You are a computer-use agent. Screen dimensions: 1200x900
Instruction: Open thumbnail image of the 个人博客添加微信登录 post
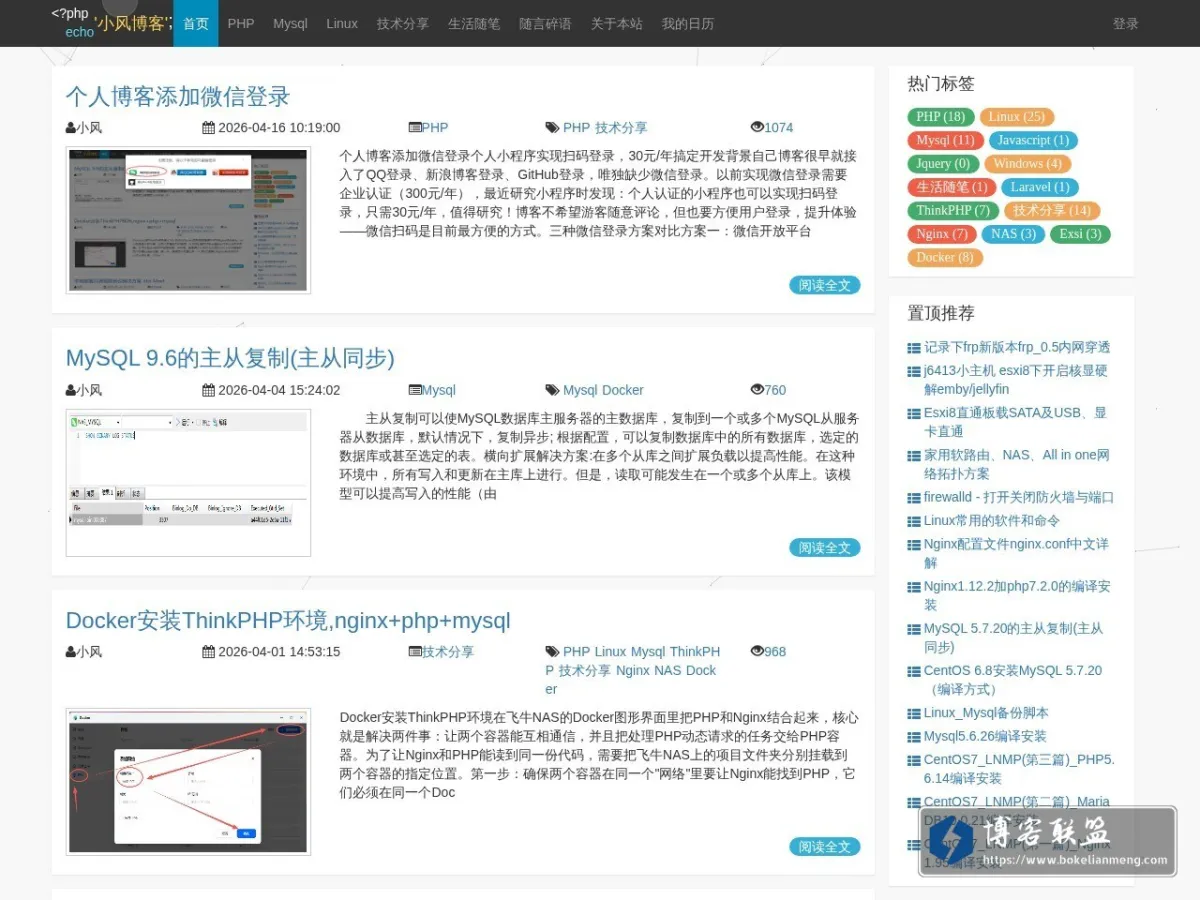click(188, 220)
